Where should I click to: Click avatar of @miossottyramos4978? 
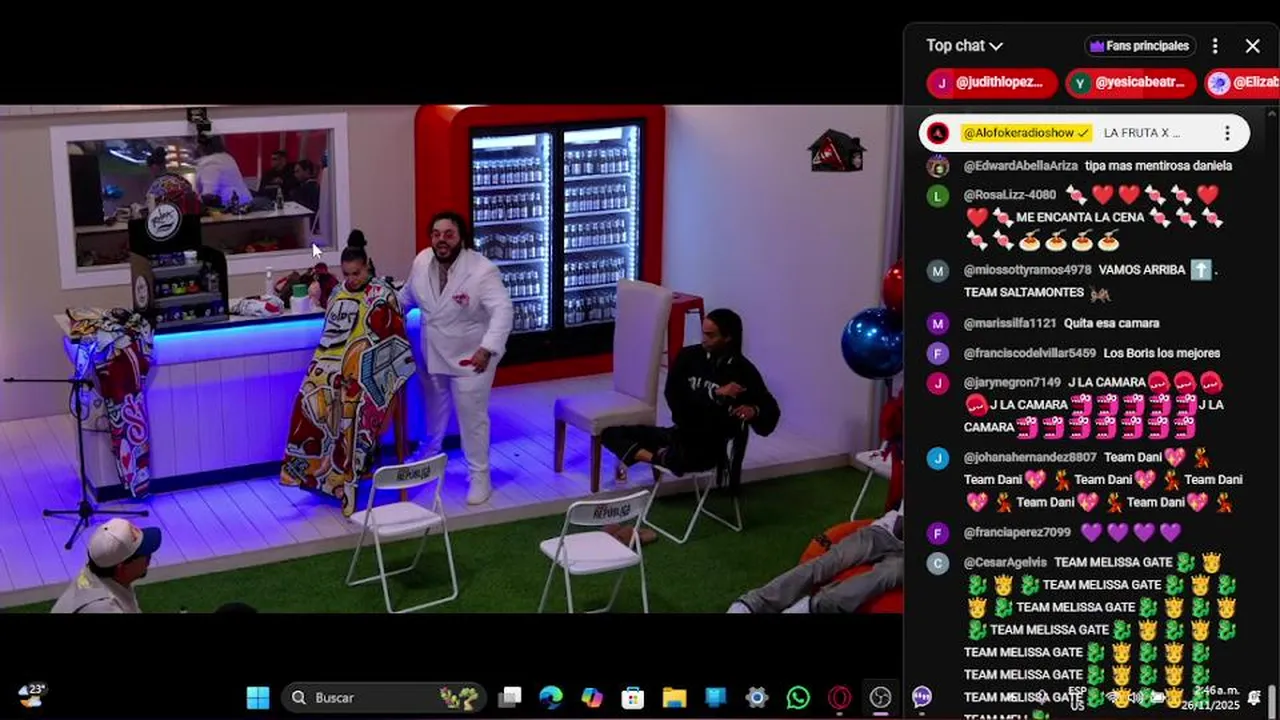(937, 272)
